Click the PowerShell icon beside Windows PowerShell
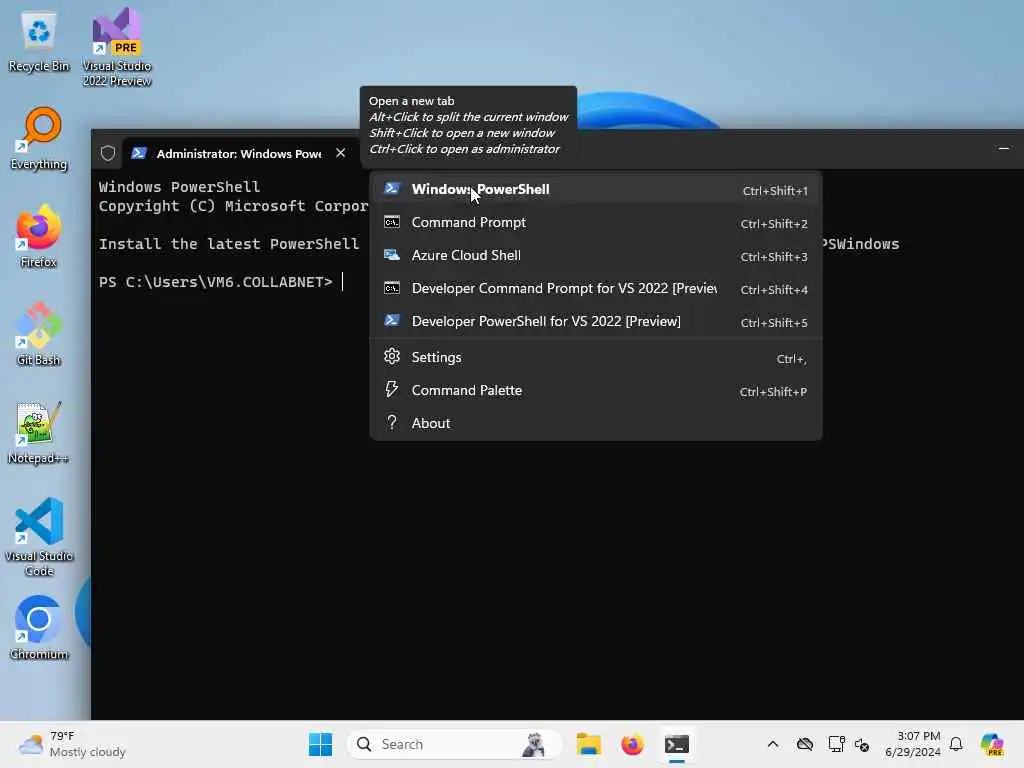The image size is (1024, 768). pyautogui.click(x=392, y=189)
